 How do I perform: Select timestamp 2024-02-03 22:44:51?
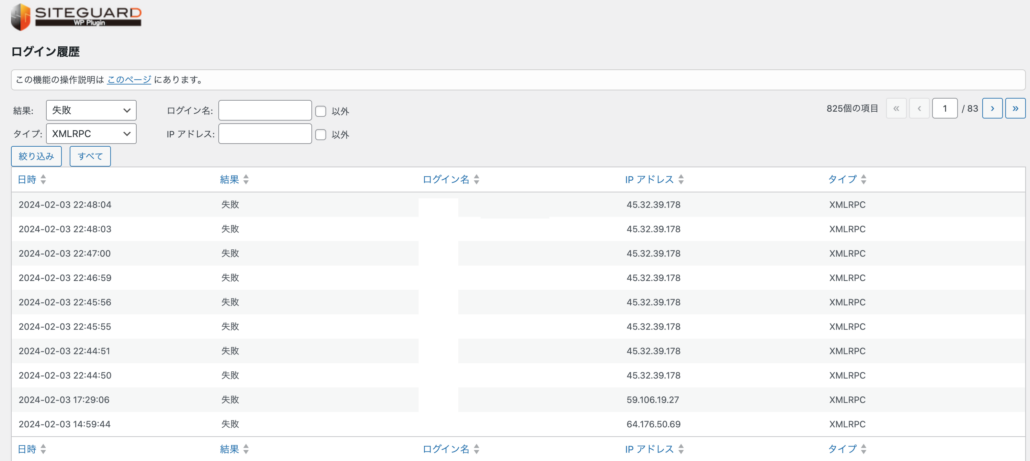[65, 351]
